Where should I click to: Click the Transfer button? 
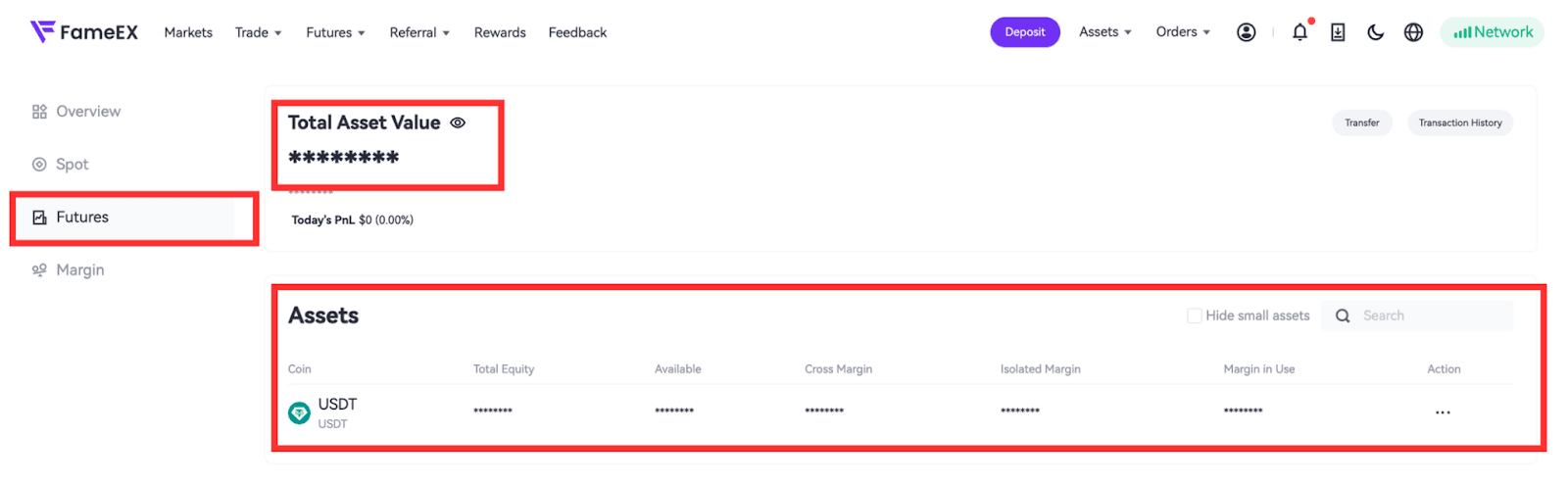point(1361,122)
